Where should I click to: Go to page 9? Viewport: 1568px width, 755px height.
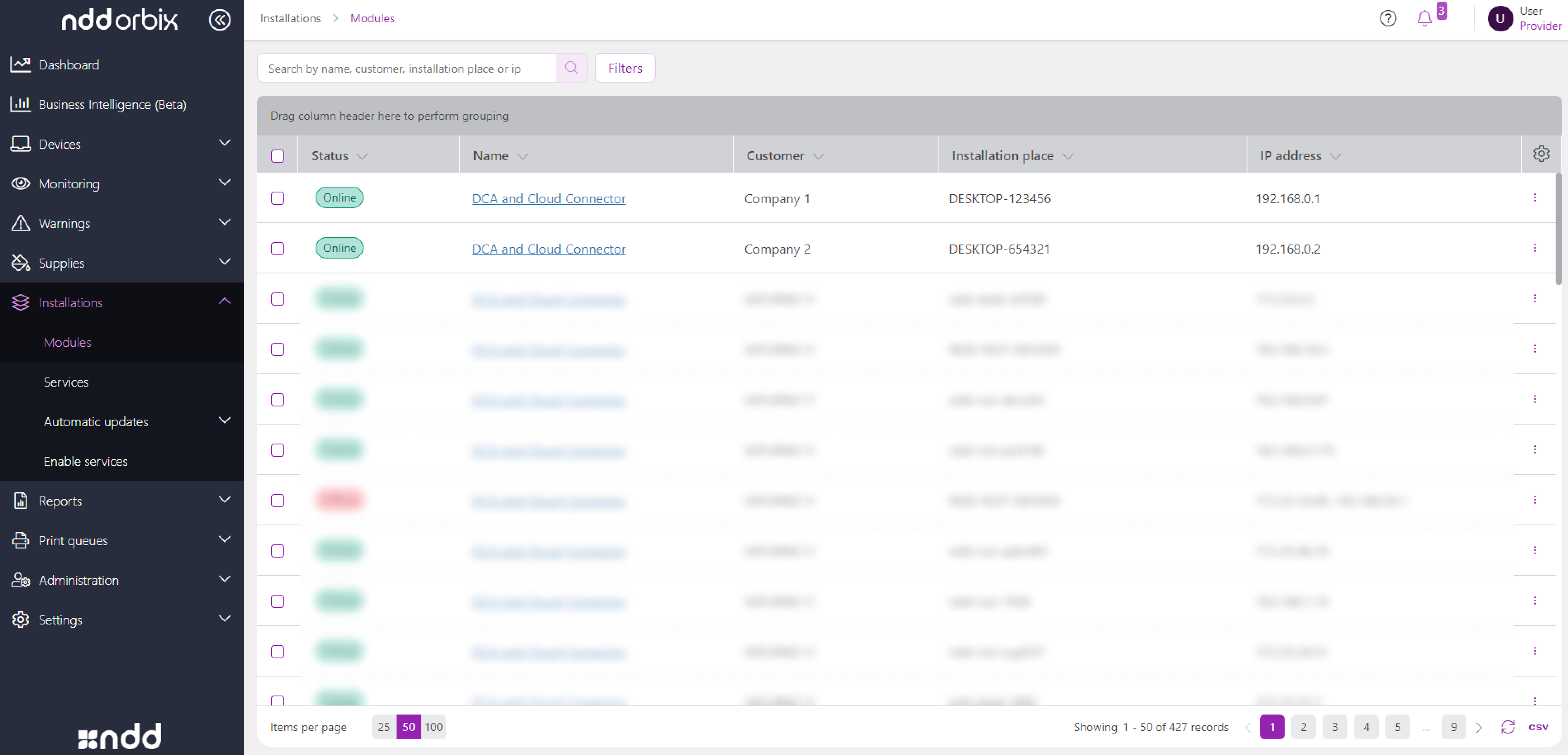click(1454, 727)
